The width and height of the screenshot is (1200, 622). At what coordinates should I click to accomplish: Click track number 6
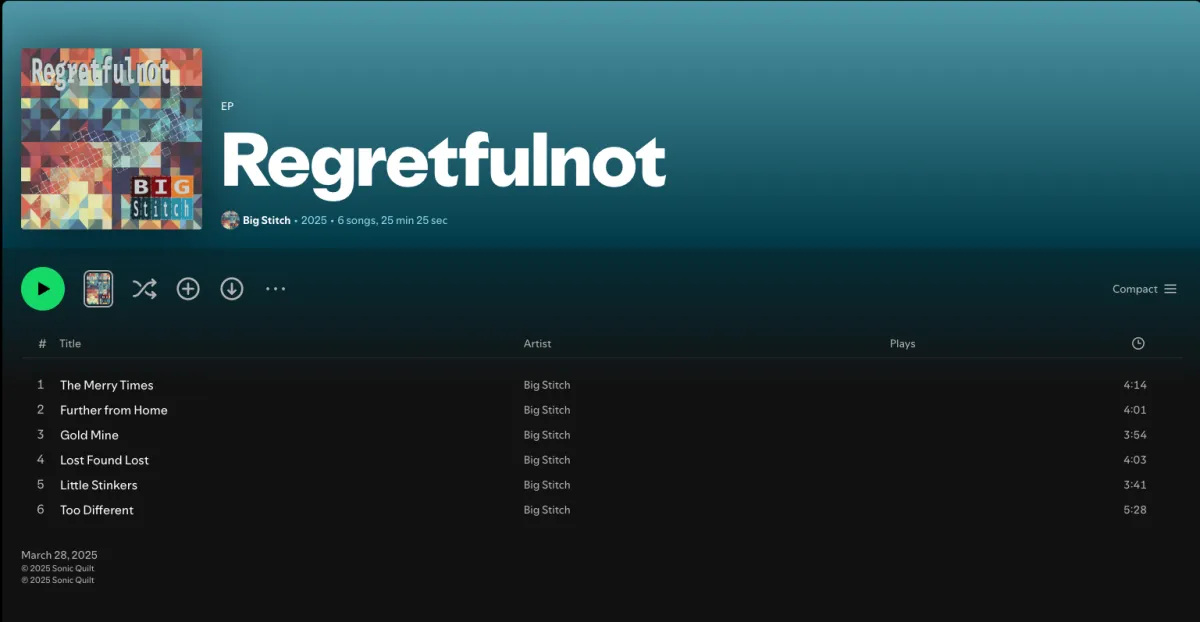click(x=41, y=510)
